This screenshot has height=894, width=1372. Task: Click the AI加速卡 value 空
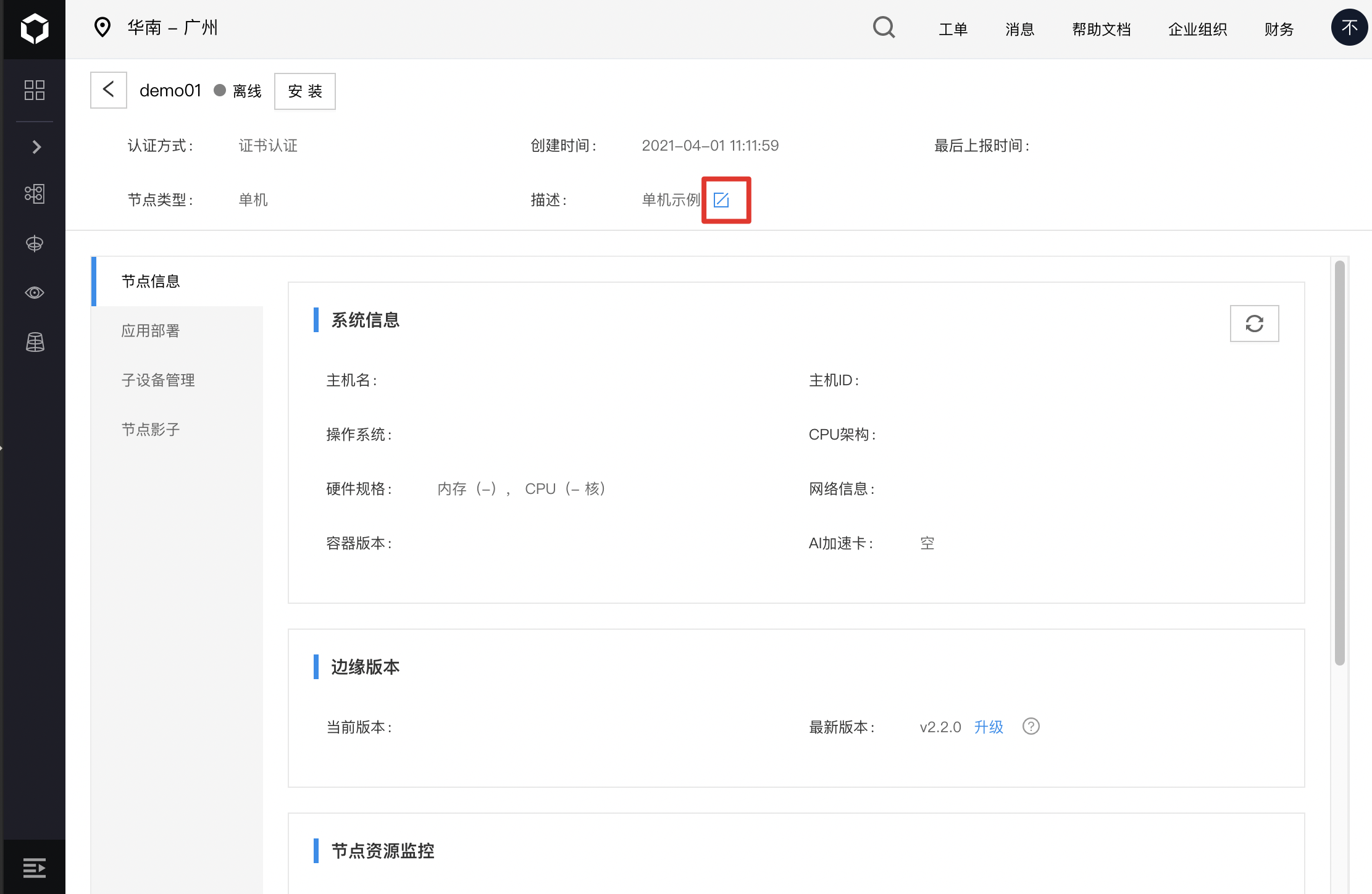[x=927, y=543]
